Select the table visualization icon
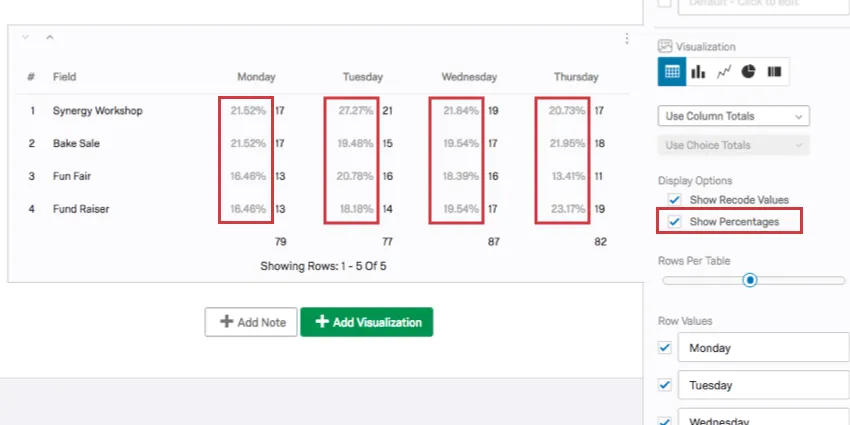Viewport: 850px width, 425px height. (671, 72)
